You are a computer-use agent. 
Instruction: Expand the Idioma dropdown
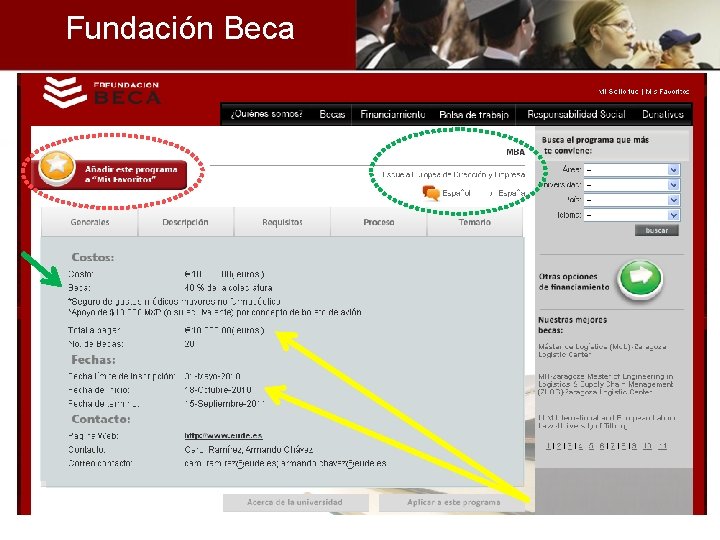[x=632, y=215]
